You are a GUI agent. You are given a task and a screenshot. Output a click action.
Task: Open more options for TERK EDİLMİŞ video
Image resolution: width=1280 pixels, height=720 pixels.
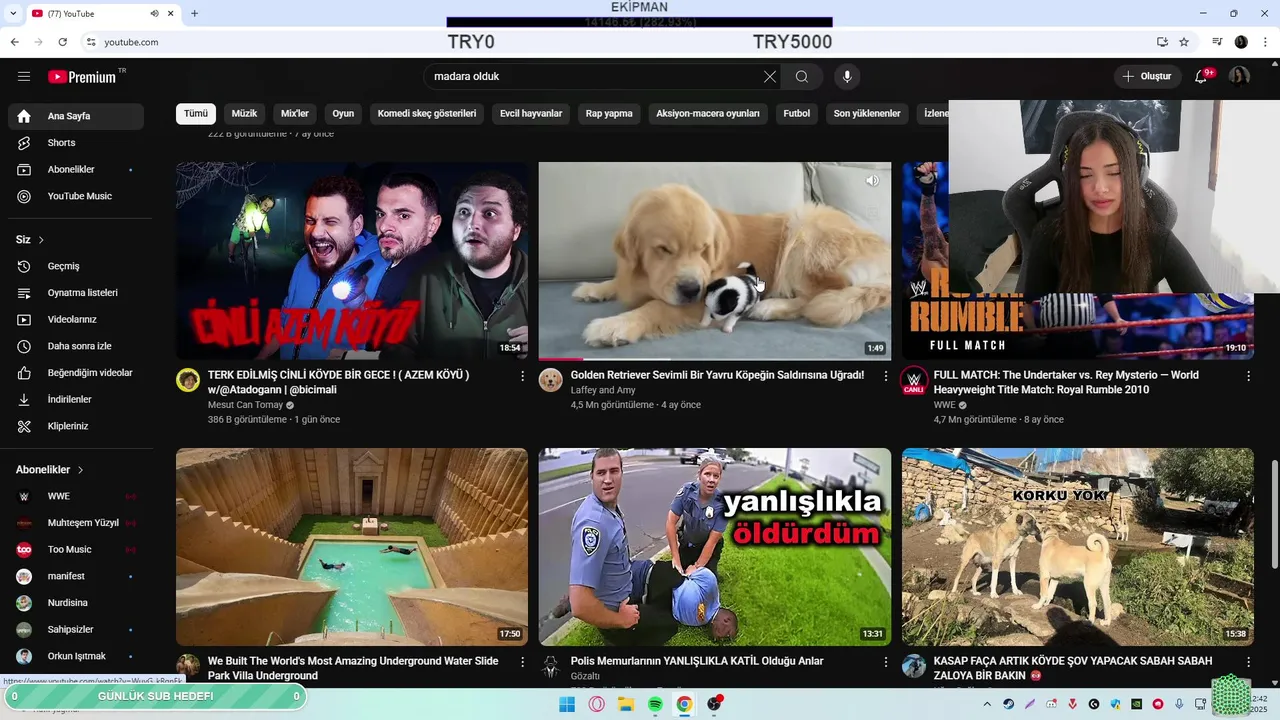click(x=522, y=376)
